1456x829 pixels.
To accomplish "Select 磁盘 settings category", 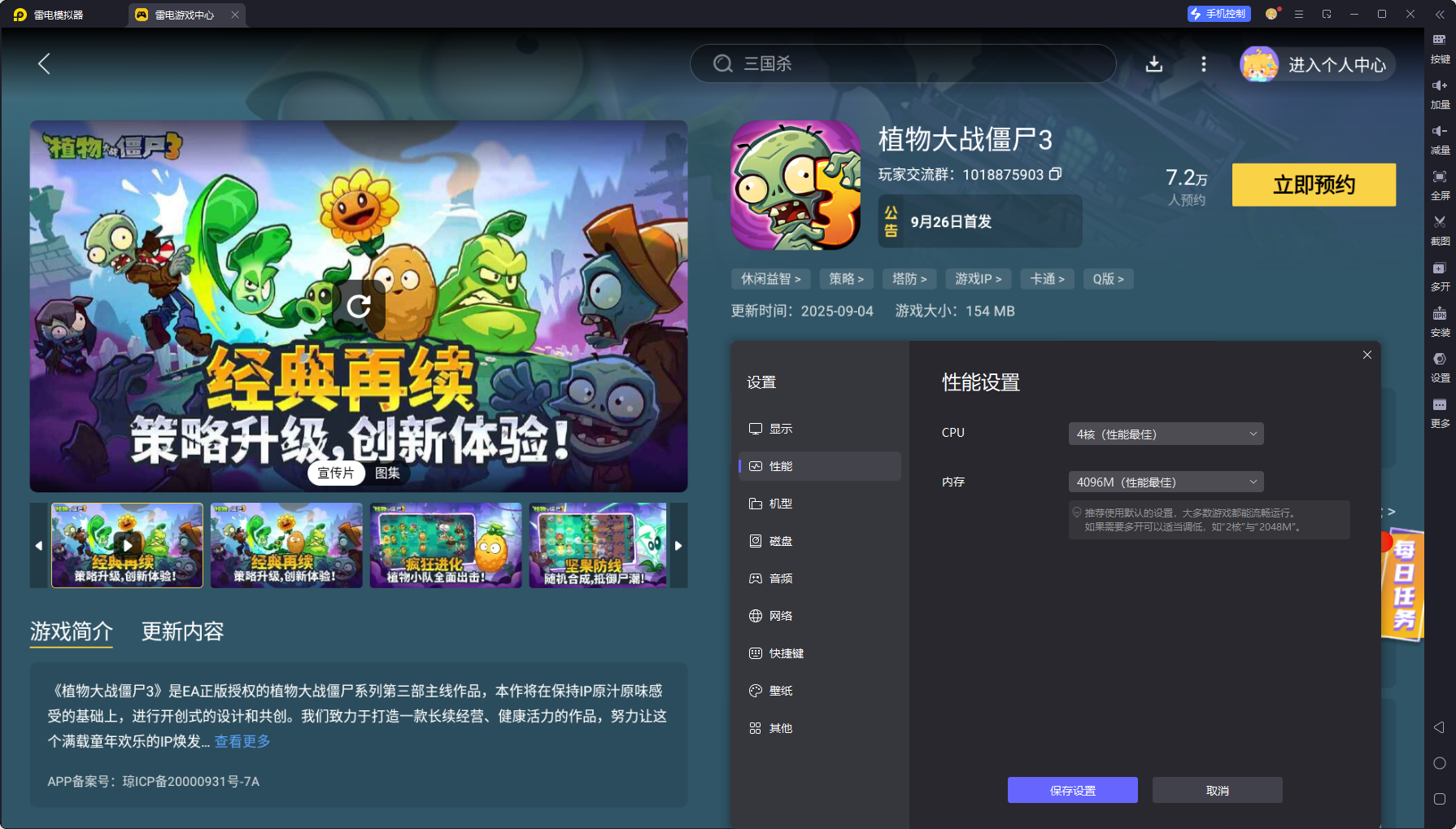I will [x=820, y=541].
